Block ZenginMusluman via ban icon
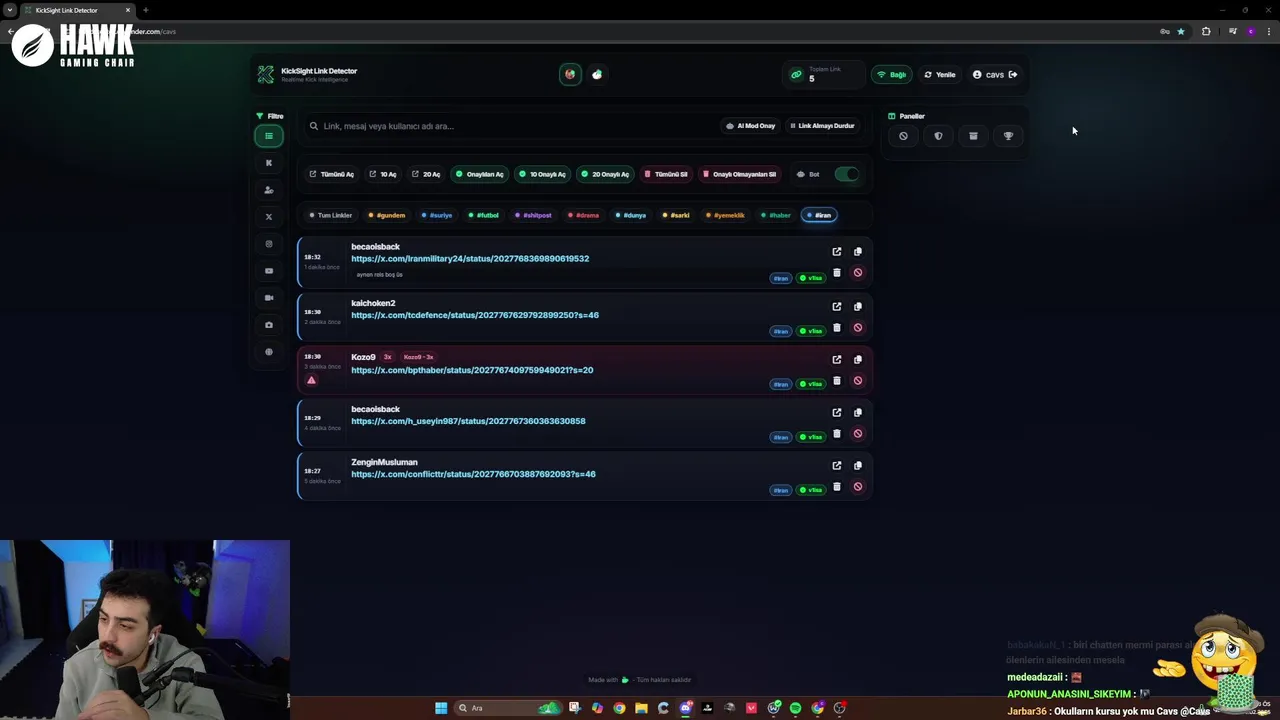 (x=857, y=487)
